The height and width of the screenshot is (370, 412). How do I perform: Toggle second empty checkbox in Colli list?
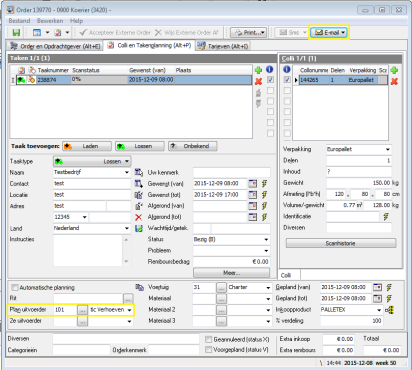pyautogui.click(x=287, y=101)
